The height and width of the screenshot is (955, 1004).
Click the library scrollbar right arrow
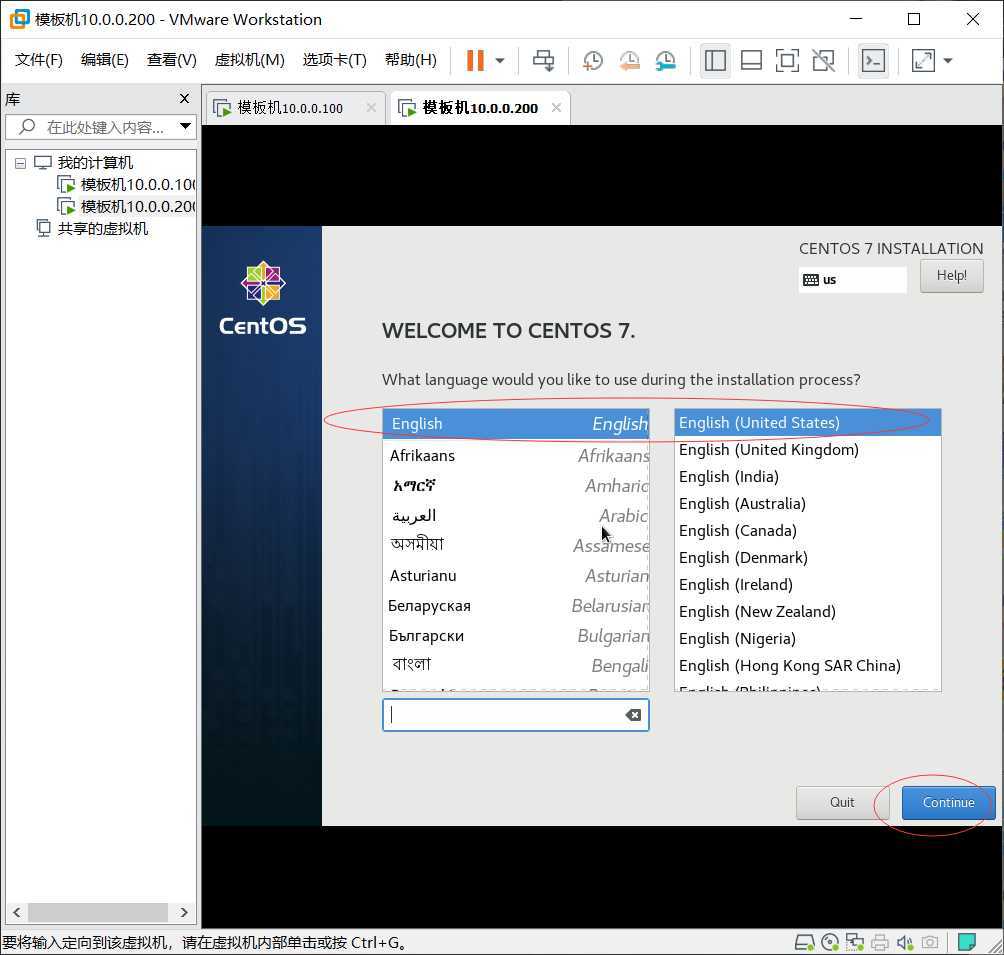184,912
